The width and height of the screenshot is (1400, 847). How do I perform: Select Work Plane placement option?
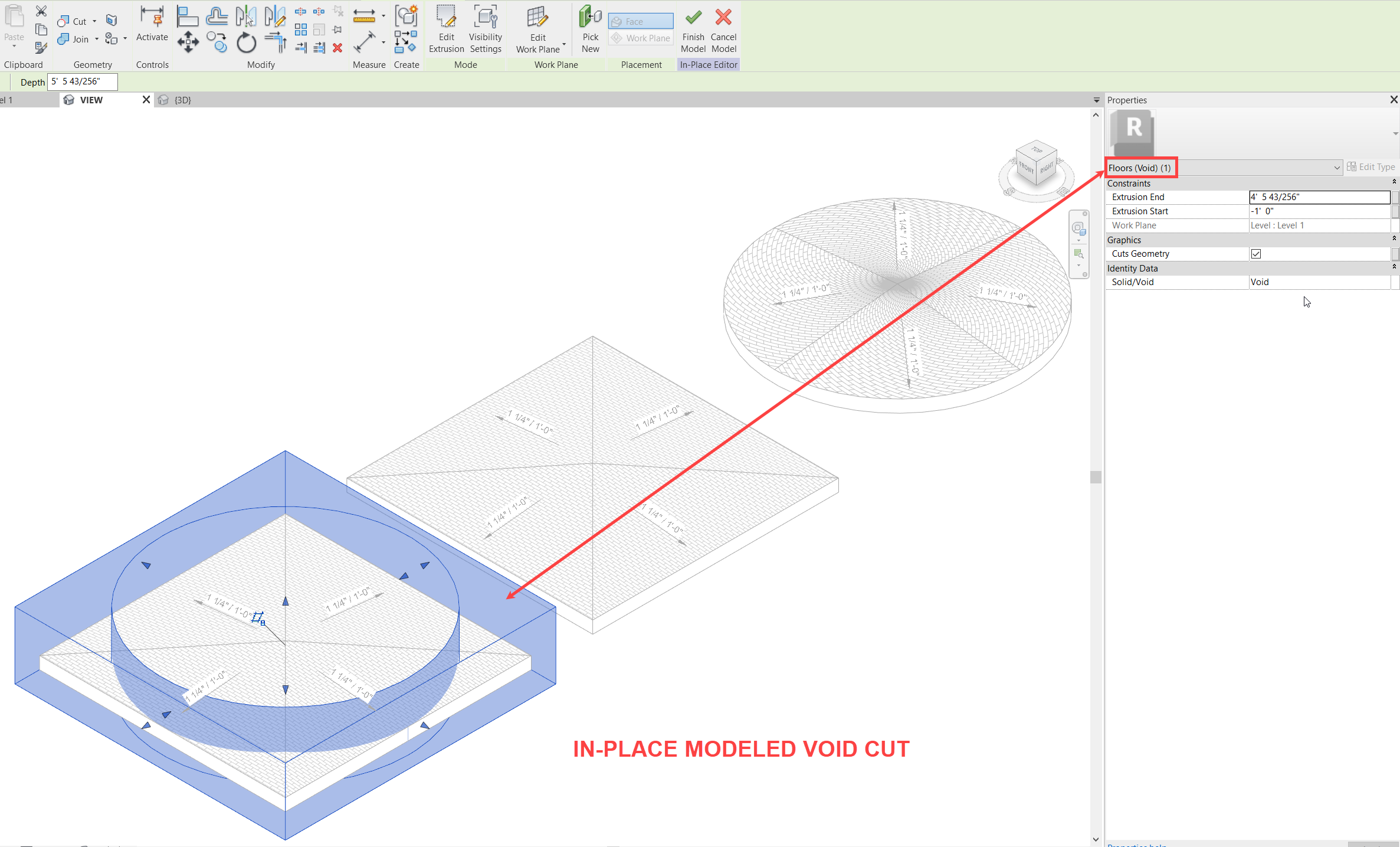tap(640, 38)
